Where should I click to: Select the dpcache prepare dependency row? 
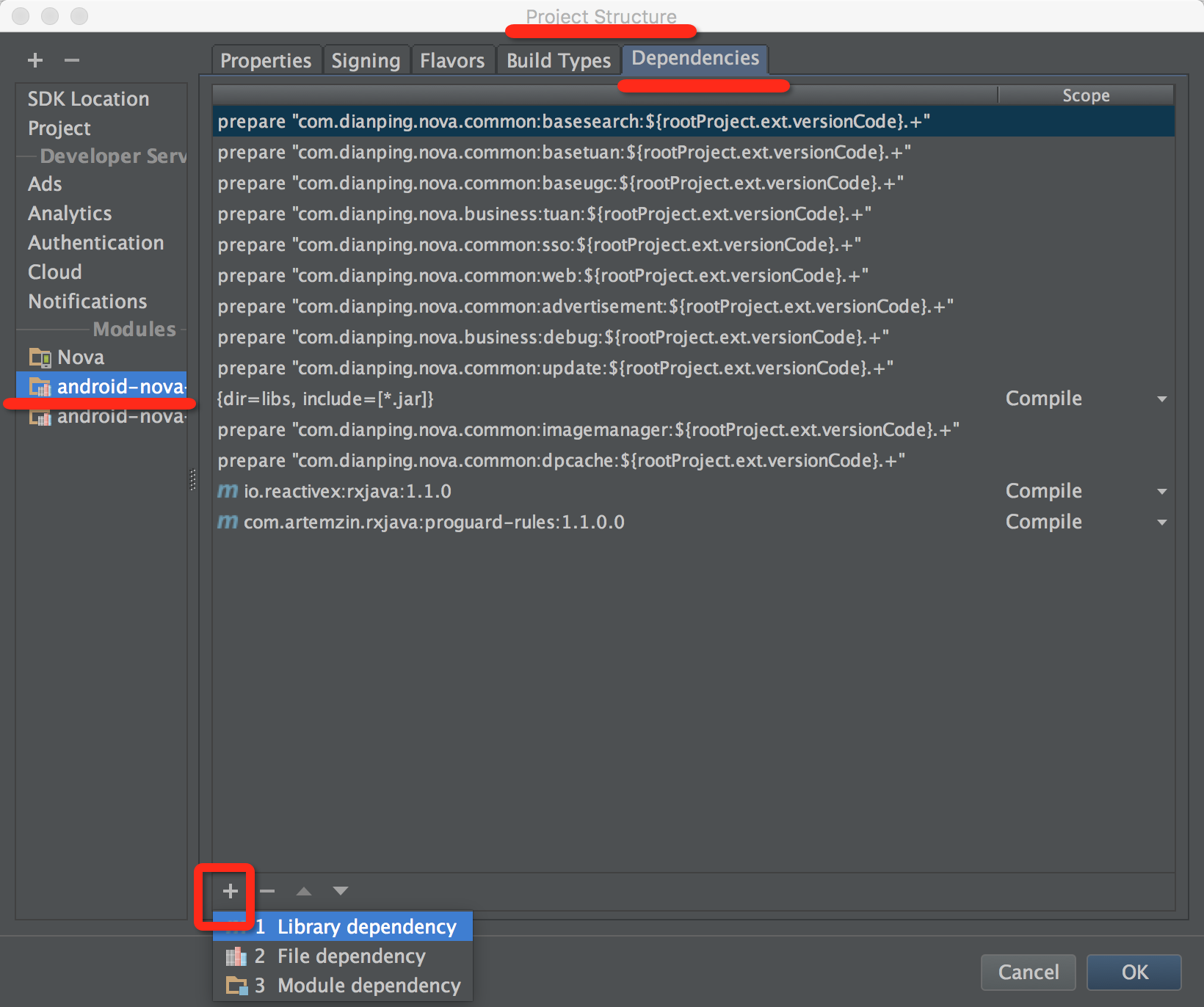pos(694,460)
